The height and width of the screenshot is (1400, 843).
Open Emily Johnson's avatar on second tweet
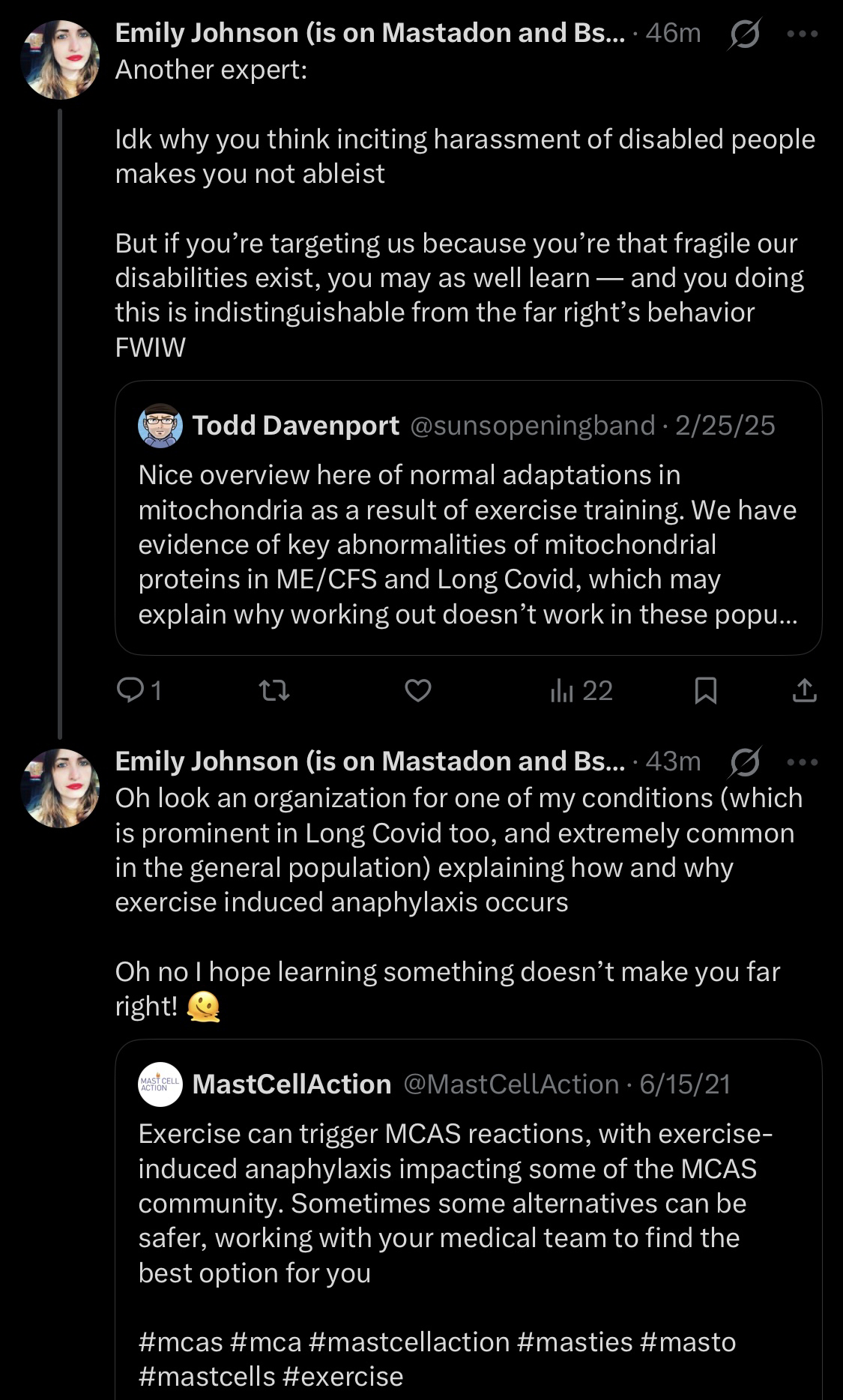(60, 788)
